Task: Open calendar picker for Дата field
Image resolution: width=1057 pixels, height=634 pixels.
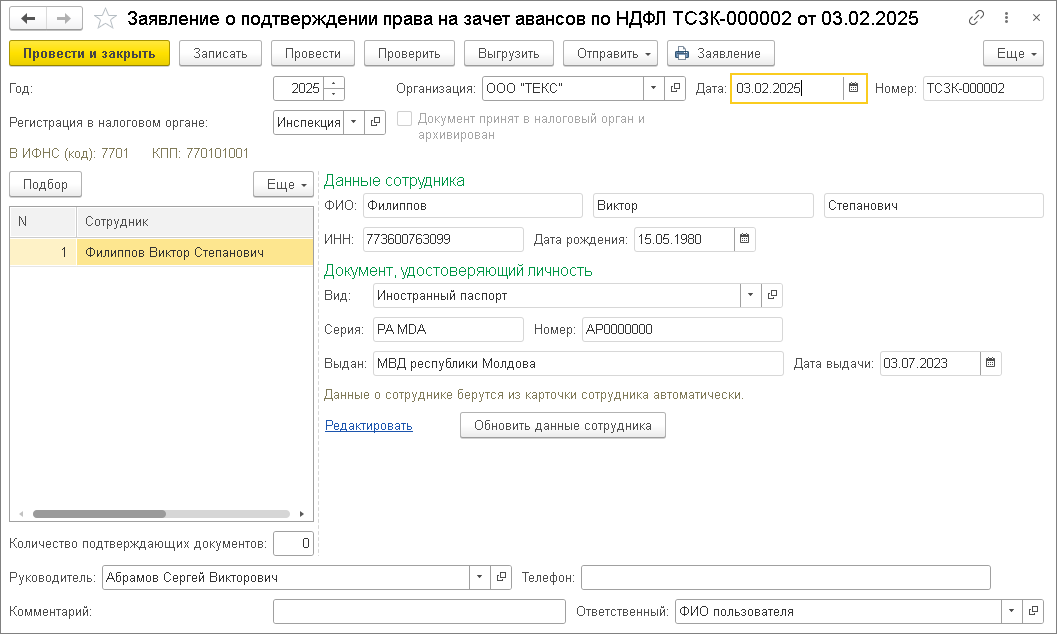Action: pos(853,88)
